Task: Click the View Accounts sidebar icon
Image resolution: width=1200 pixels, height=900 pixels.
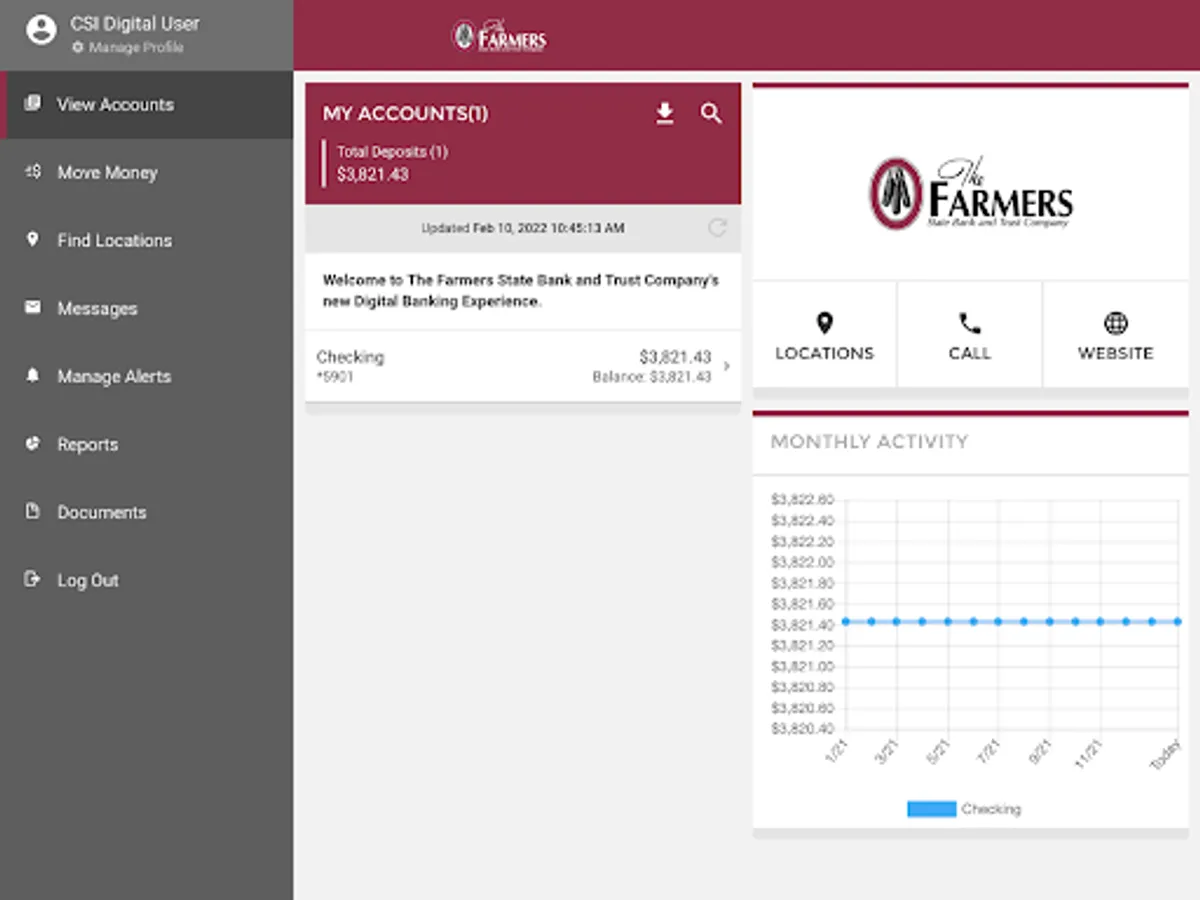Action: pos(33,103)
